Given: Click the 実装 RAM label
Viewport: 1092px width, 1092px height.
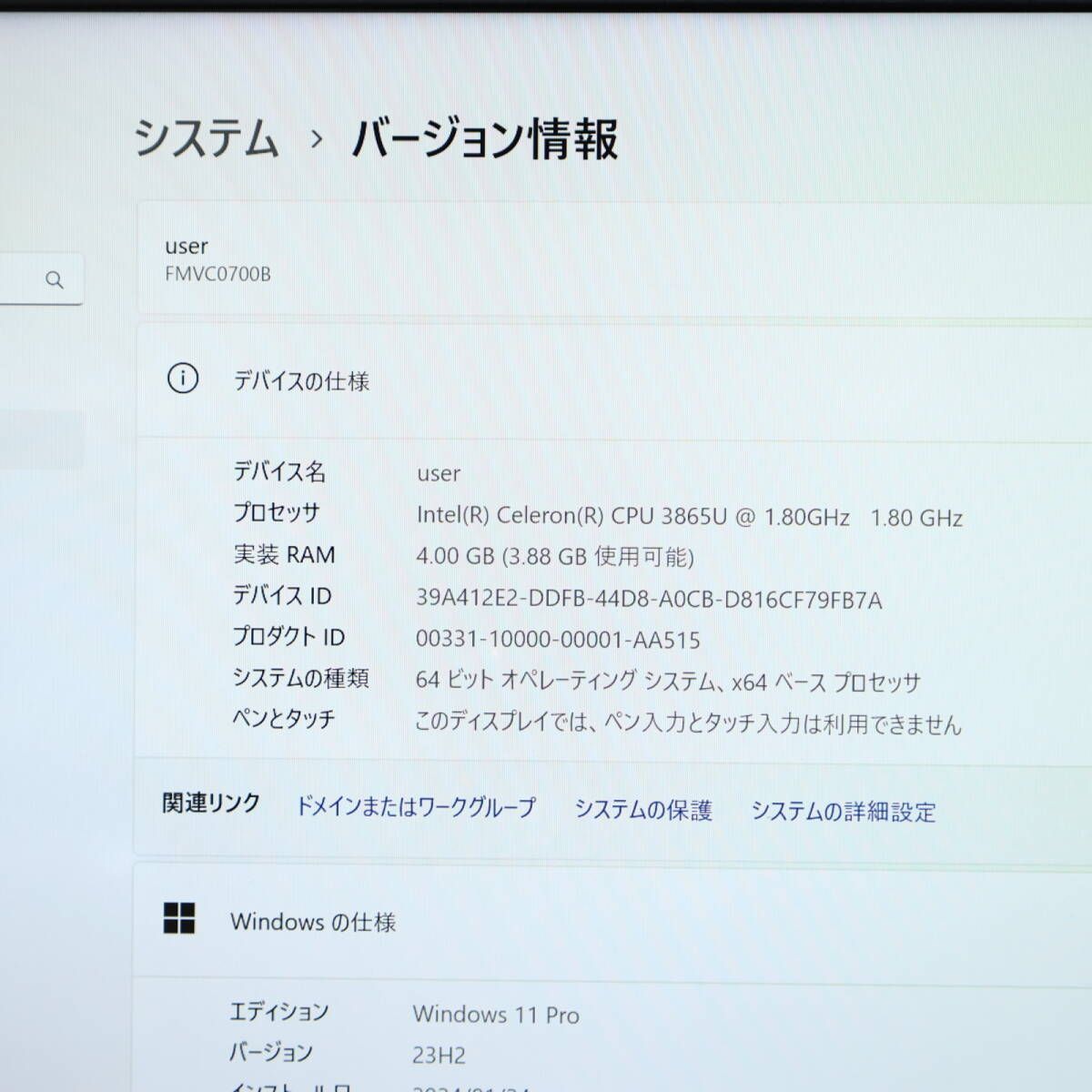Looking at the screenshot, I should click(284, 554).
